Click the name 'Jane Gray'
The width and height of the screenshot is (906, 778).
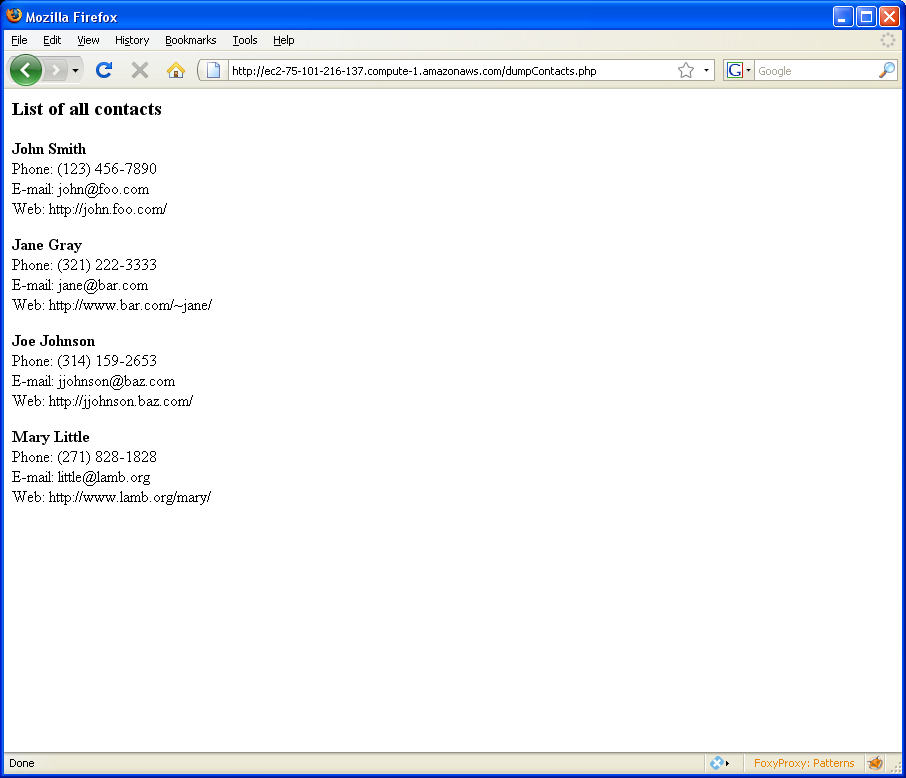(47, 244)
